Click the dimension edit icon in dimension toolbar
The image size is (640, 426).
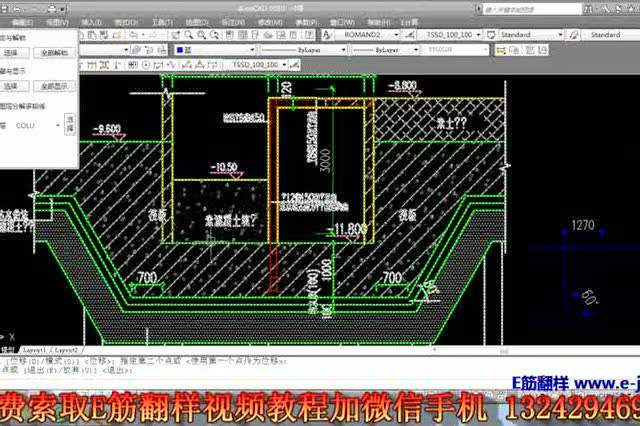(187, 65)
